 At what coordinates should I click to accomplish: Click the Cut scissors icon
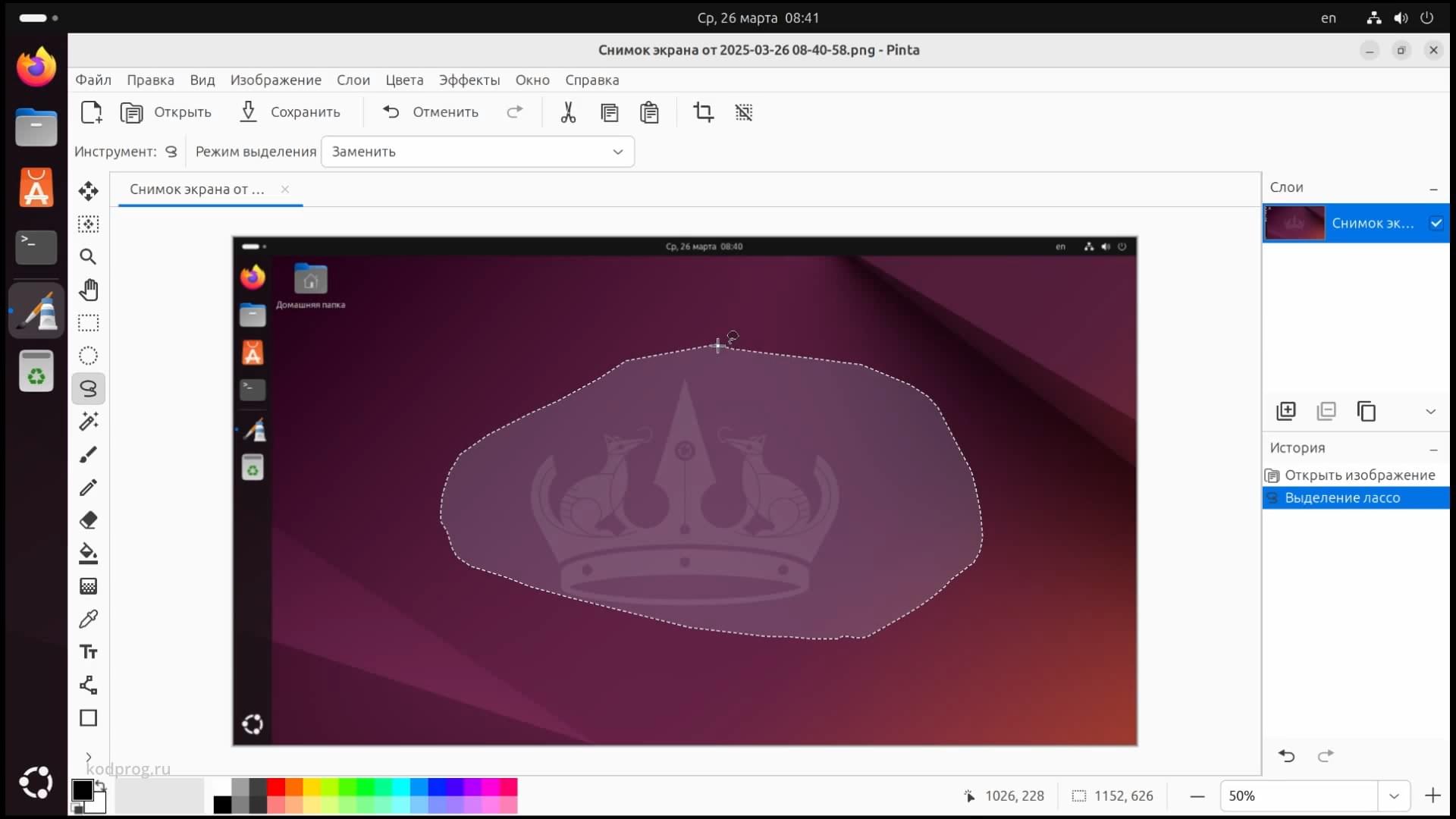point(568,112)
